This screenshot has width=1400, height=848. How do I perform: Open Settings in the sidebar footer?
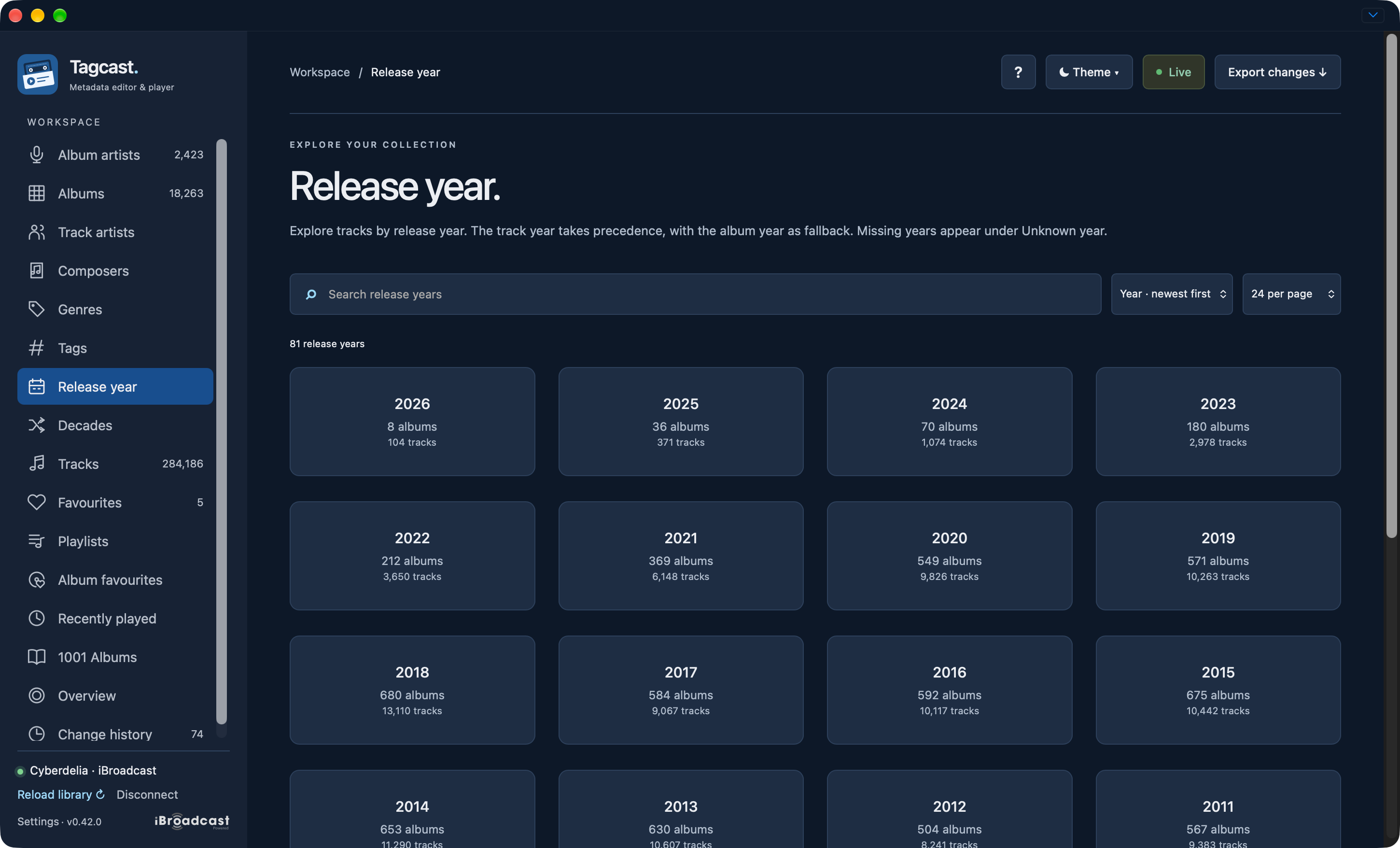tap(38, 821)
